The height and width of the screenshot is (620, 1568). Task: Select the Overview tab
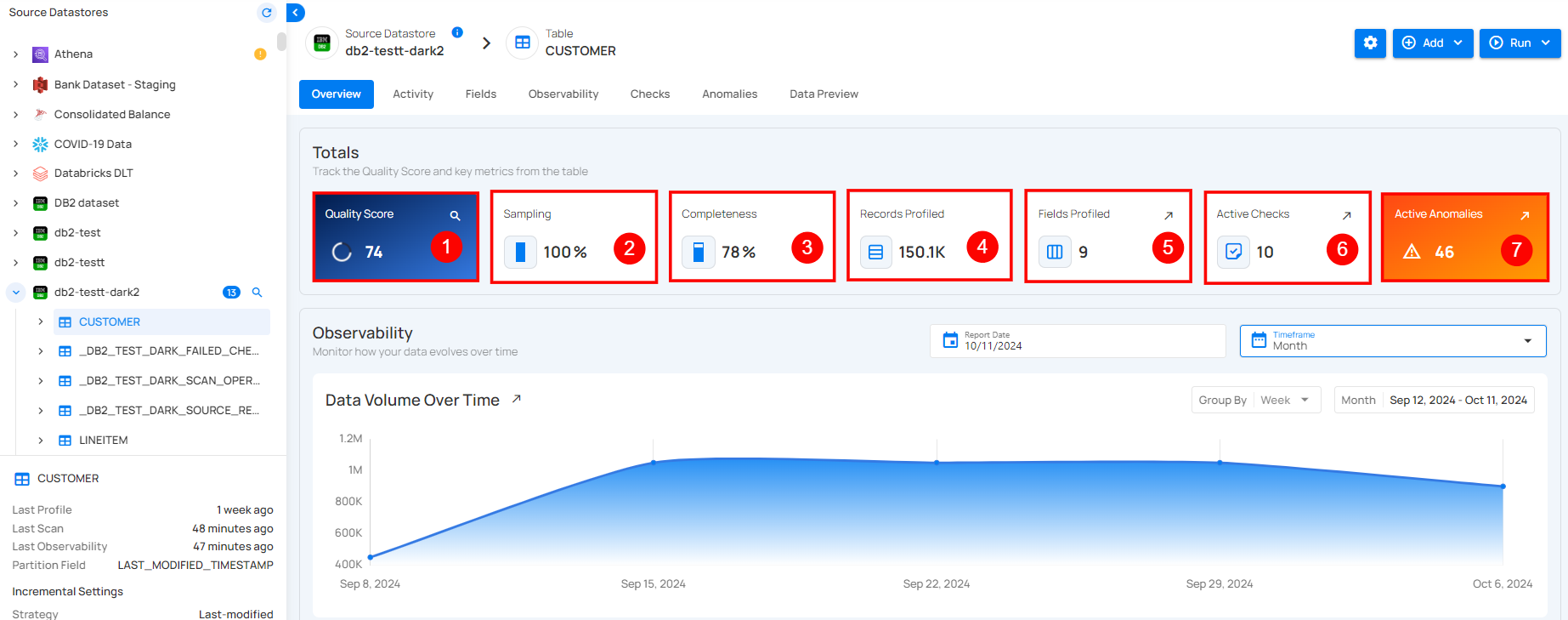(336, 94)
